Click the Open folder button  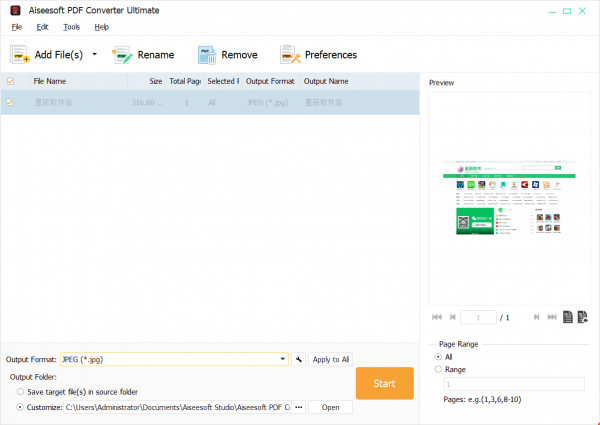pos(331,407)
